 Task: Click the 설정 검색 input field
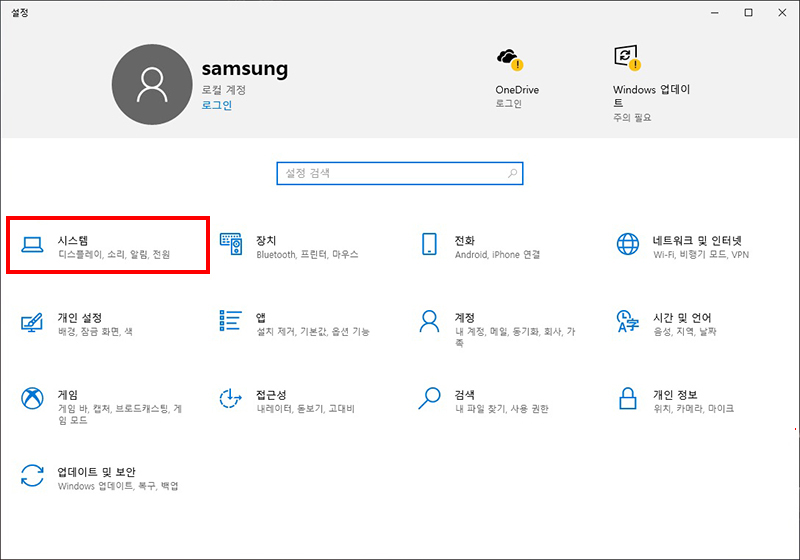(x=399, y=173)
